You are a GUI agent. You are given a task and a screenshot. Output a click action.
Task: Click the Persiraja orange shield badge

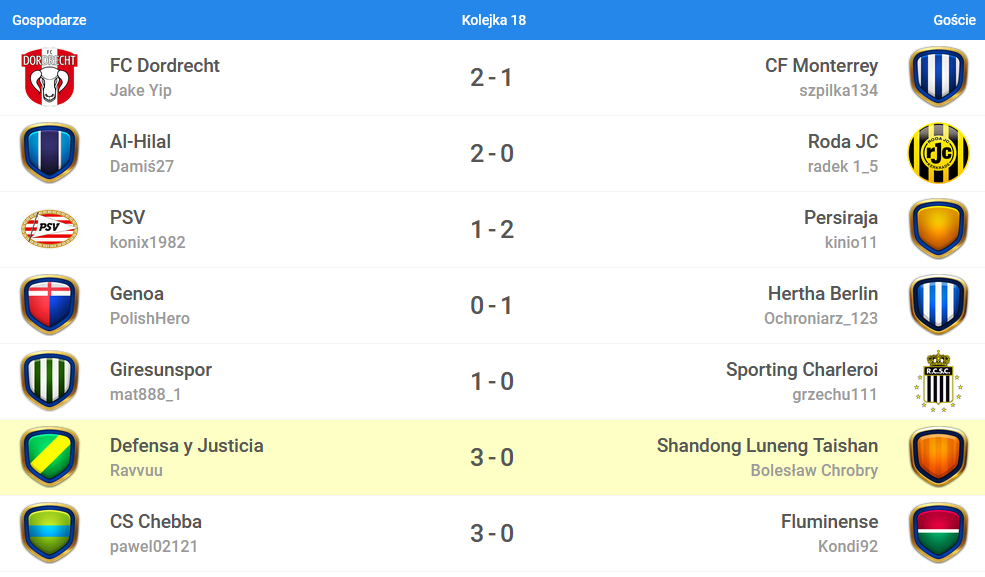click(937, 229)
